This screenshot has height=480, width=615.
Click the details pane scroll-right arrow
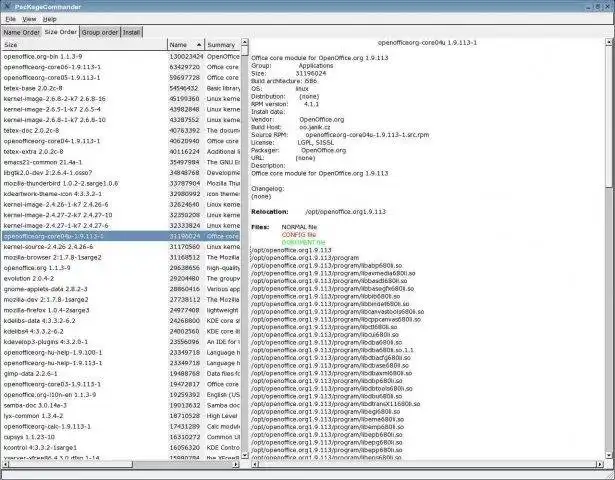600,464
